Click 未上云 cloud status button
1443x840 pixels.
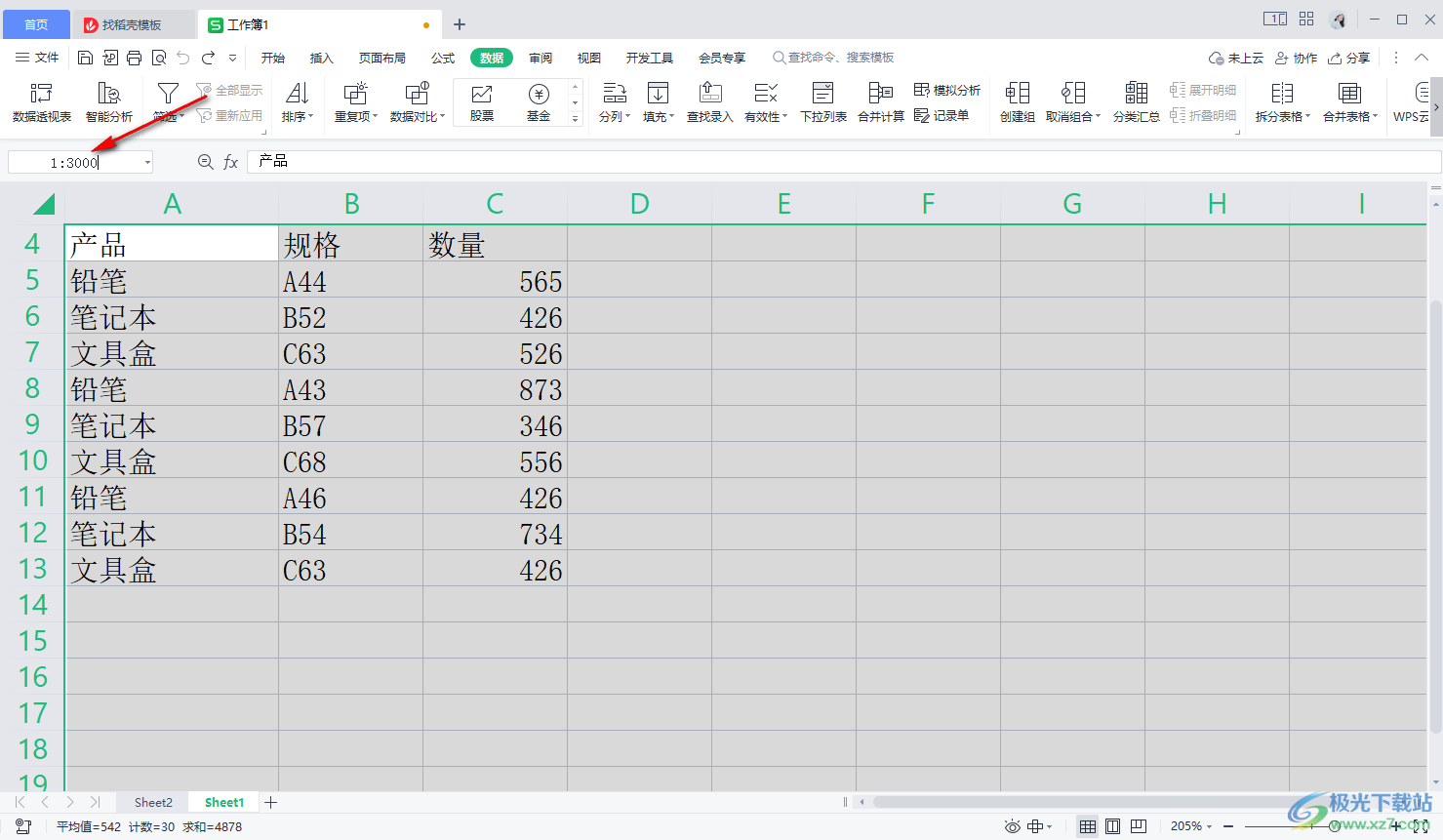(1236, 58)
